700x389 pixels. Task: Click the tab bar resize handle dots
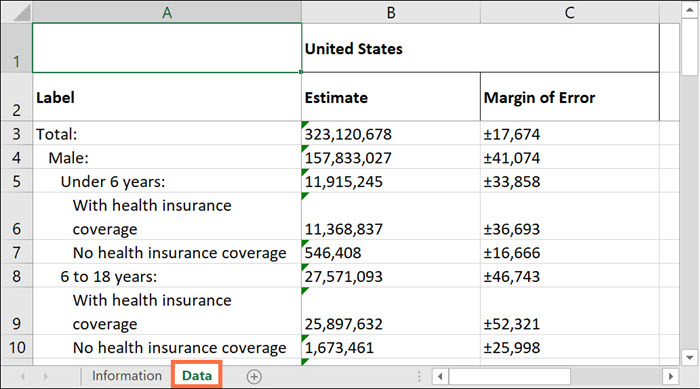coord(419,376)
